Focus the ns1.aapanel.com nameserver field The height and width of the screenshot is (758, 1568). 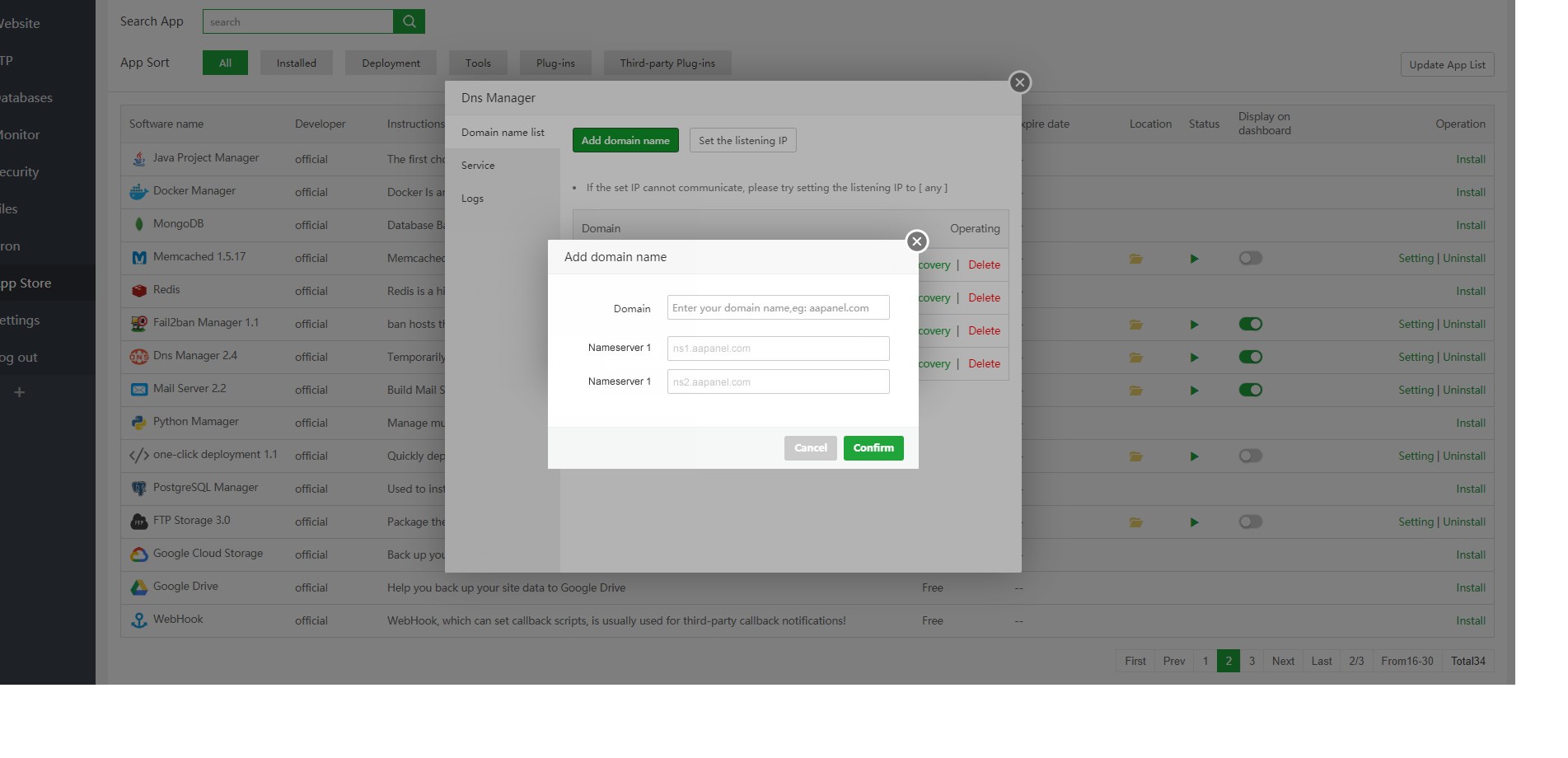(x=778, y=349)
